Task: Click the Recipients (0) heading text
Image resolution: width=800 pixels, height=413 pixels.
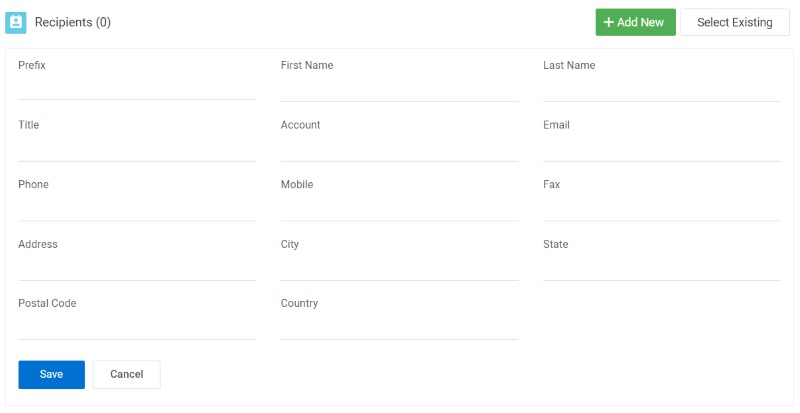Action: pos(72,22)
